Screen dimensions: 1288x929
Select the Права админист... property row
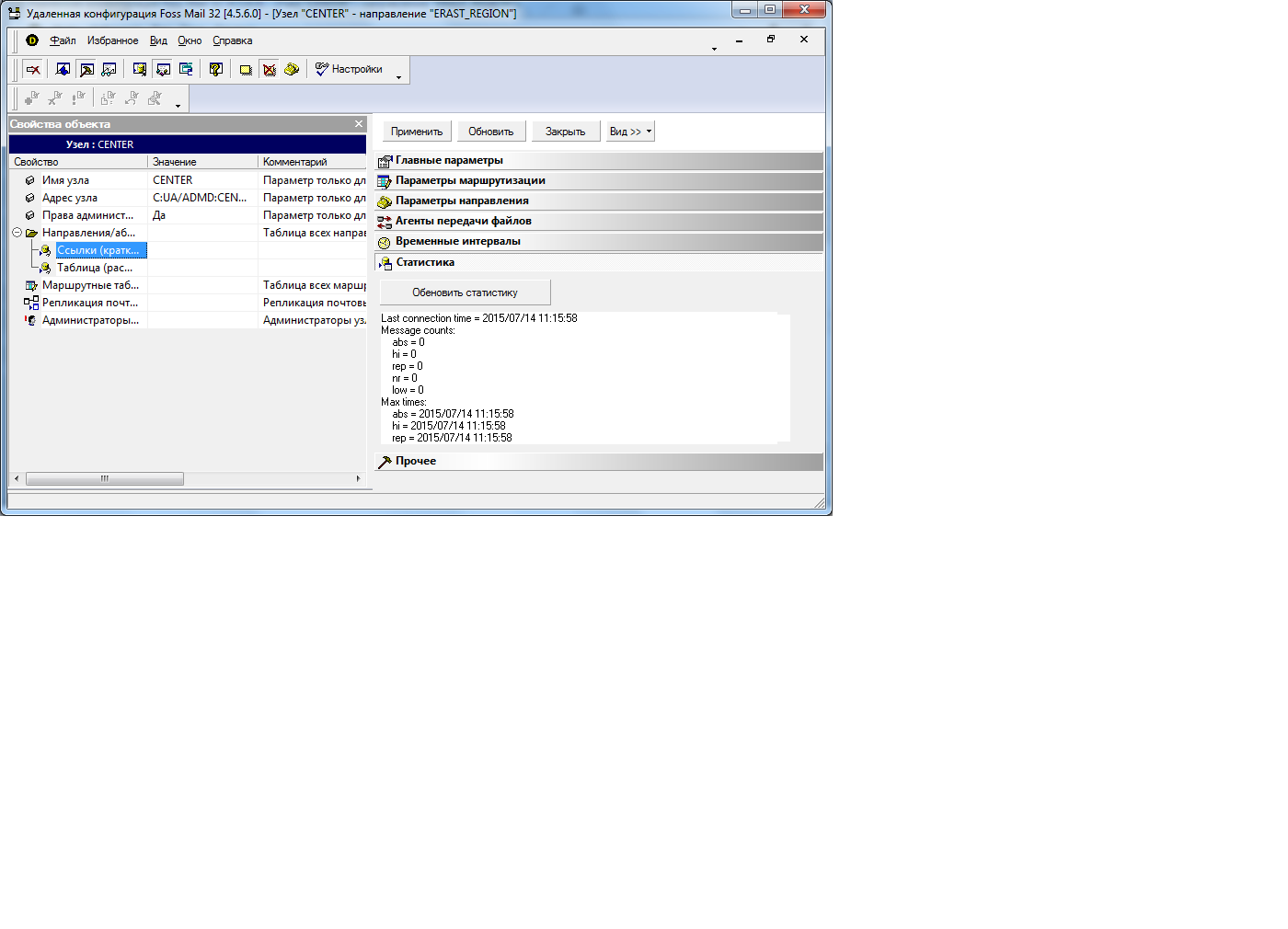point(188,215)
